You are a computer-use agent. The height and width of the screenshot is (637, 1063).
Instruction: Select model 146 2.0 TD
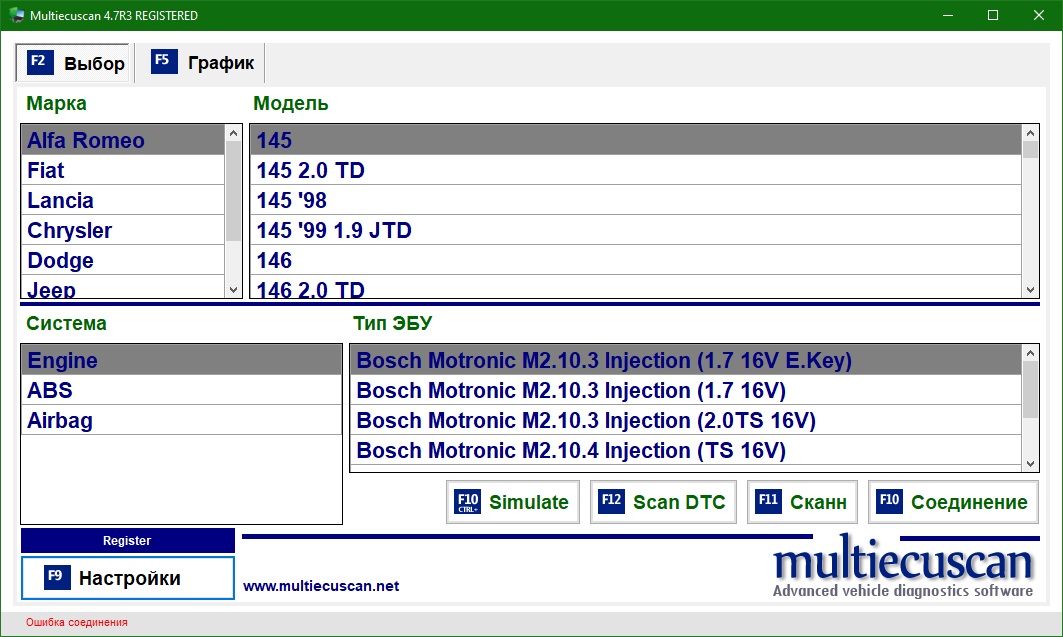[x=636, y=287]
